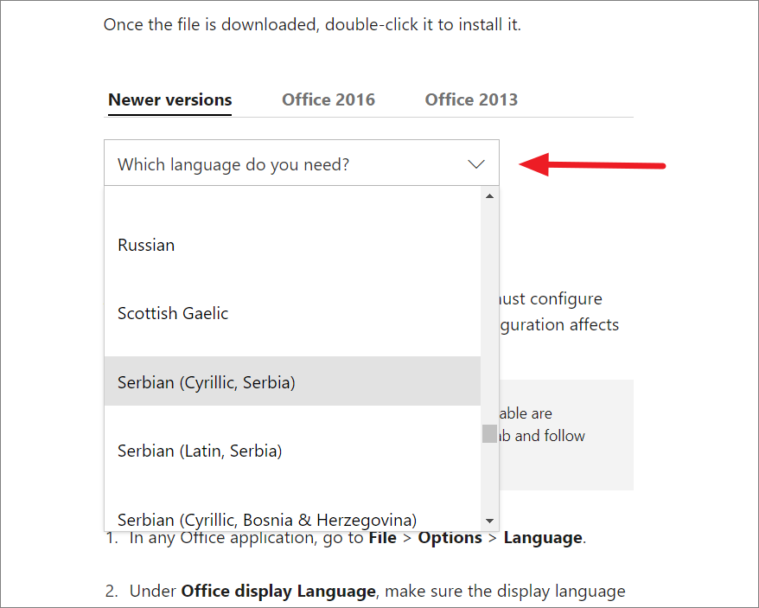
Task: Open the Office 2013 tab
Action: [x=471, y=100]
